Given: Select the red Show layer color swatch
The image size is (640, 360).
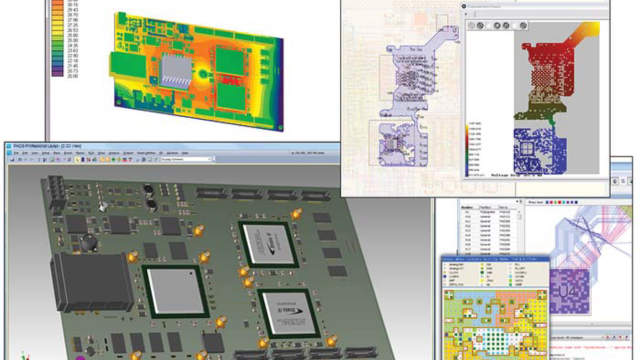Looking at the screenshot, I should (560, 202).
